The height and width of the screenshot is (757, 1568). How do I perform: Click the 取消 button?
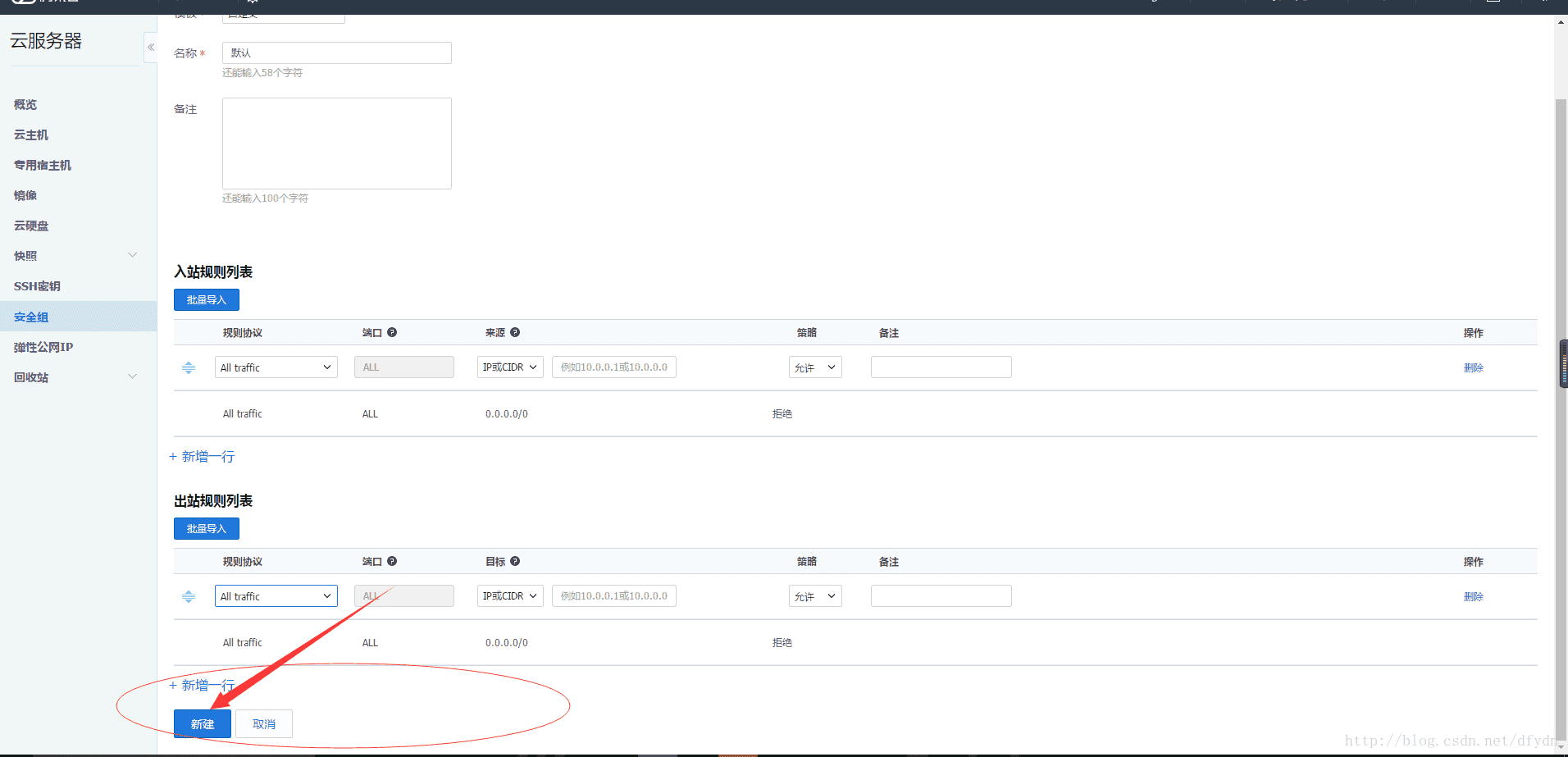tap(264, 723)
